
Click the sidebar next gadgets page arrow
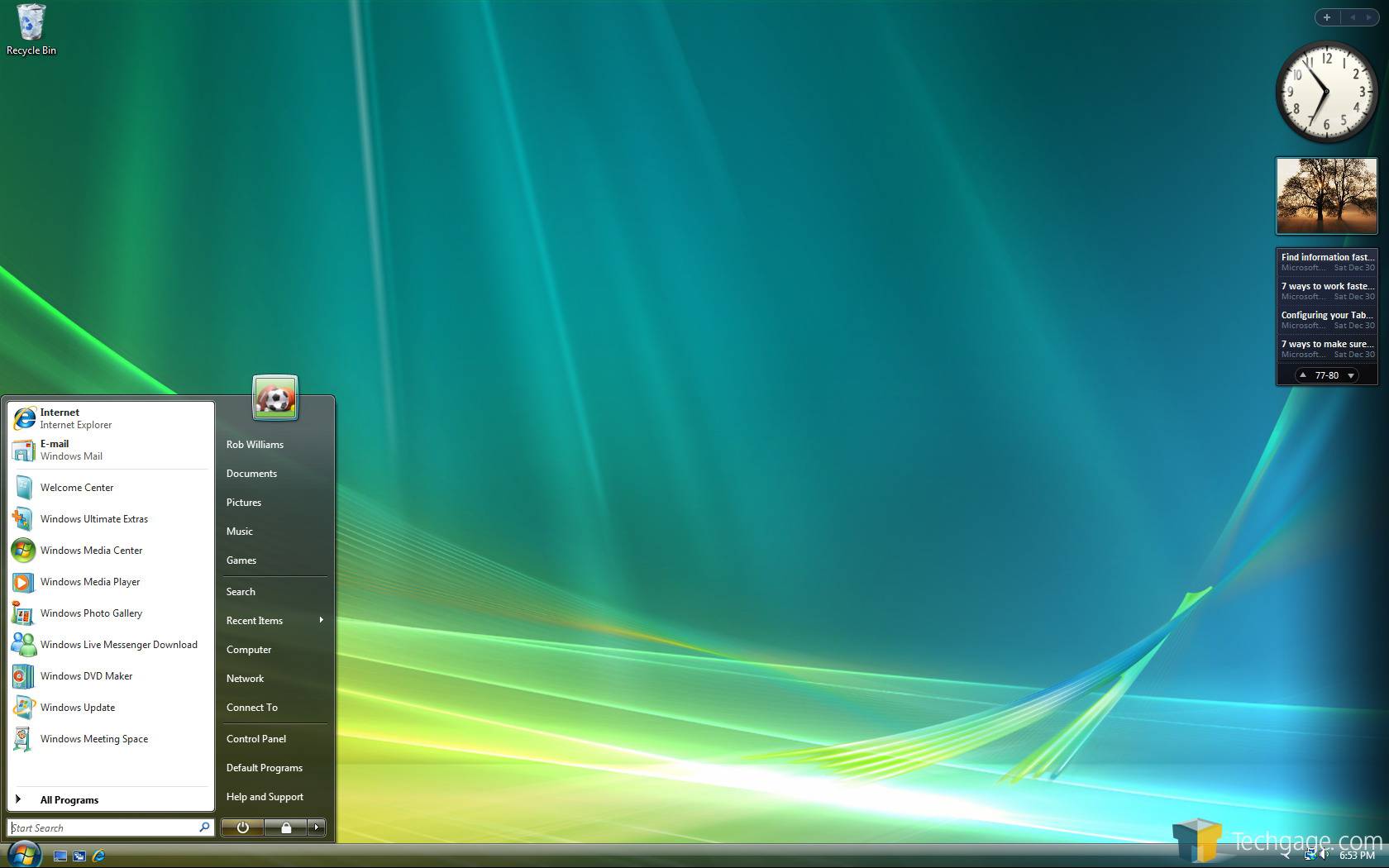[x=1369, y=17]
